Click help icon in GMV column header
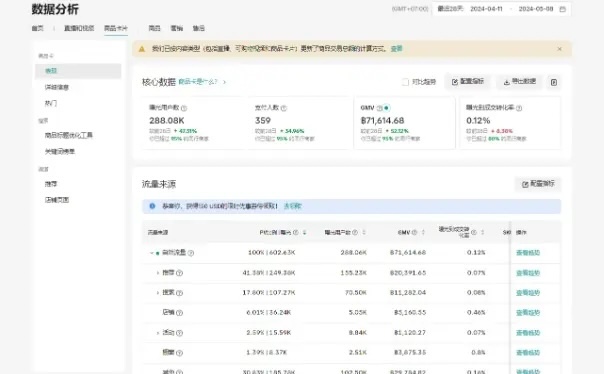Viewport: 604px width, 374px height. coord(414,232)
